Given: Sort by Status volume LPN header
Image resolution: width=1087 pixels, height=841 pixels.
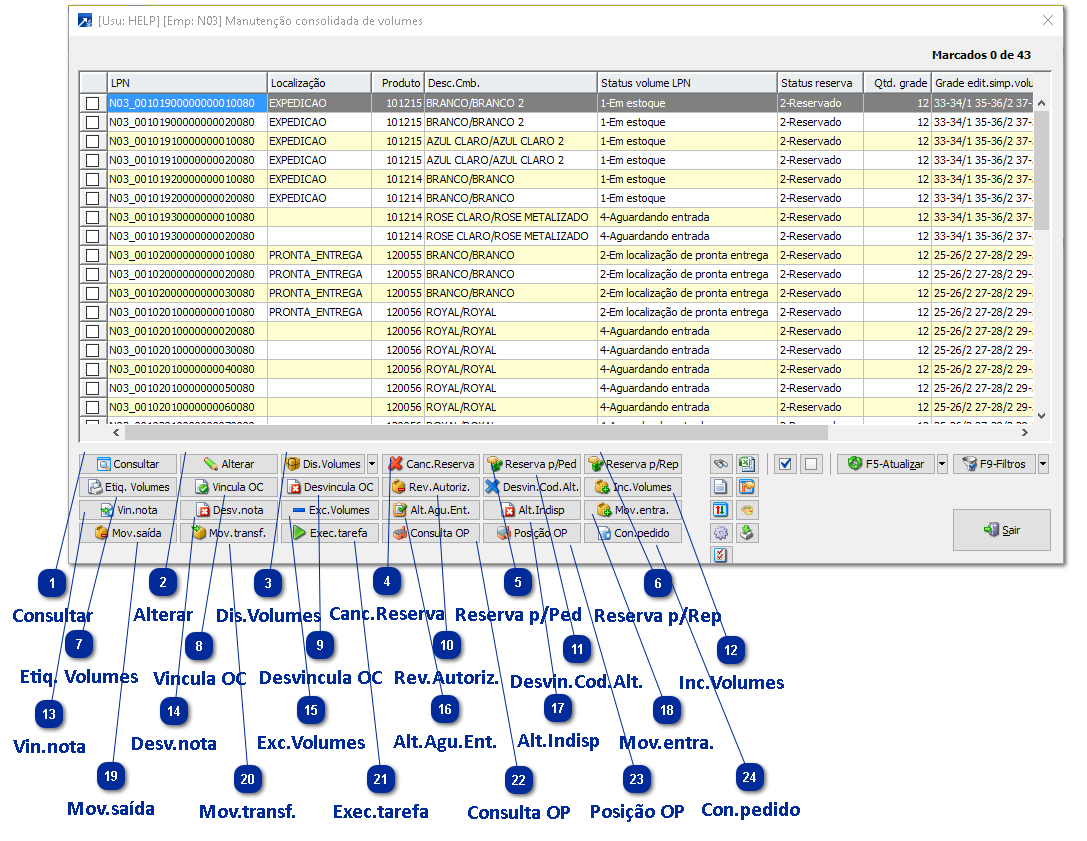Looking at the screenshot, I should point(686,83).
